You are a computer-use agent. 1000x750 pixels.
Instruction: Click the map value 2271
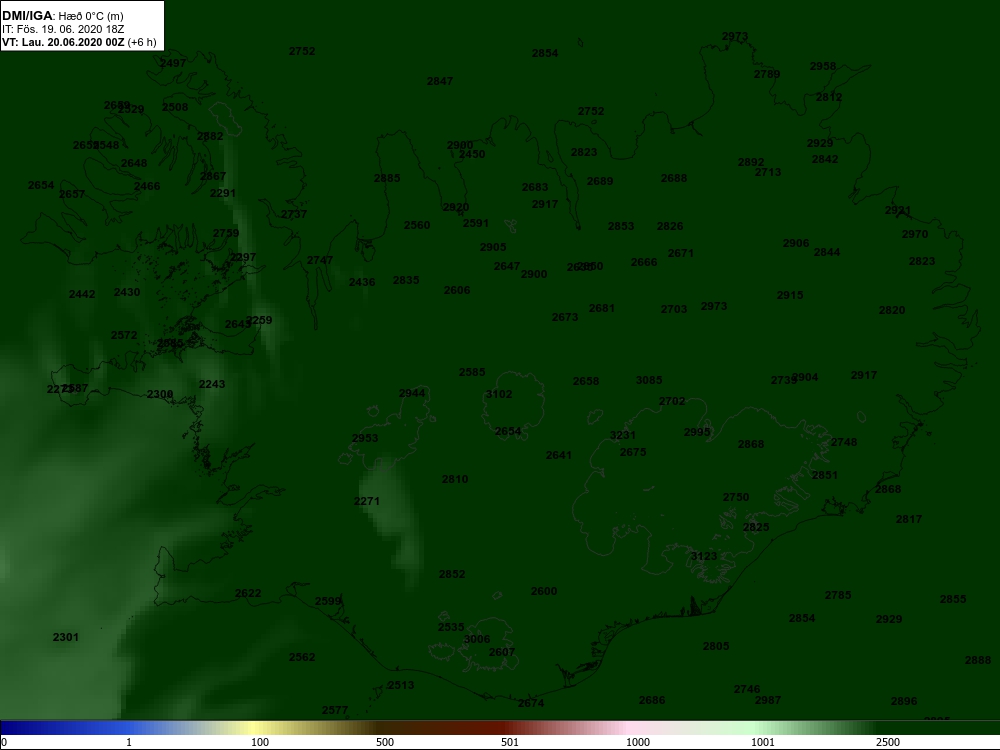(x=367, y=502)
